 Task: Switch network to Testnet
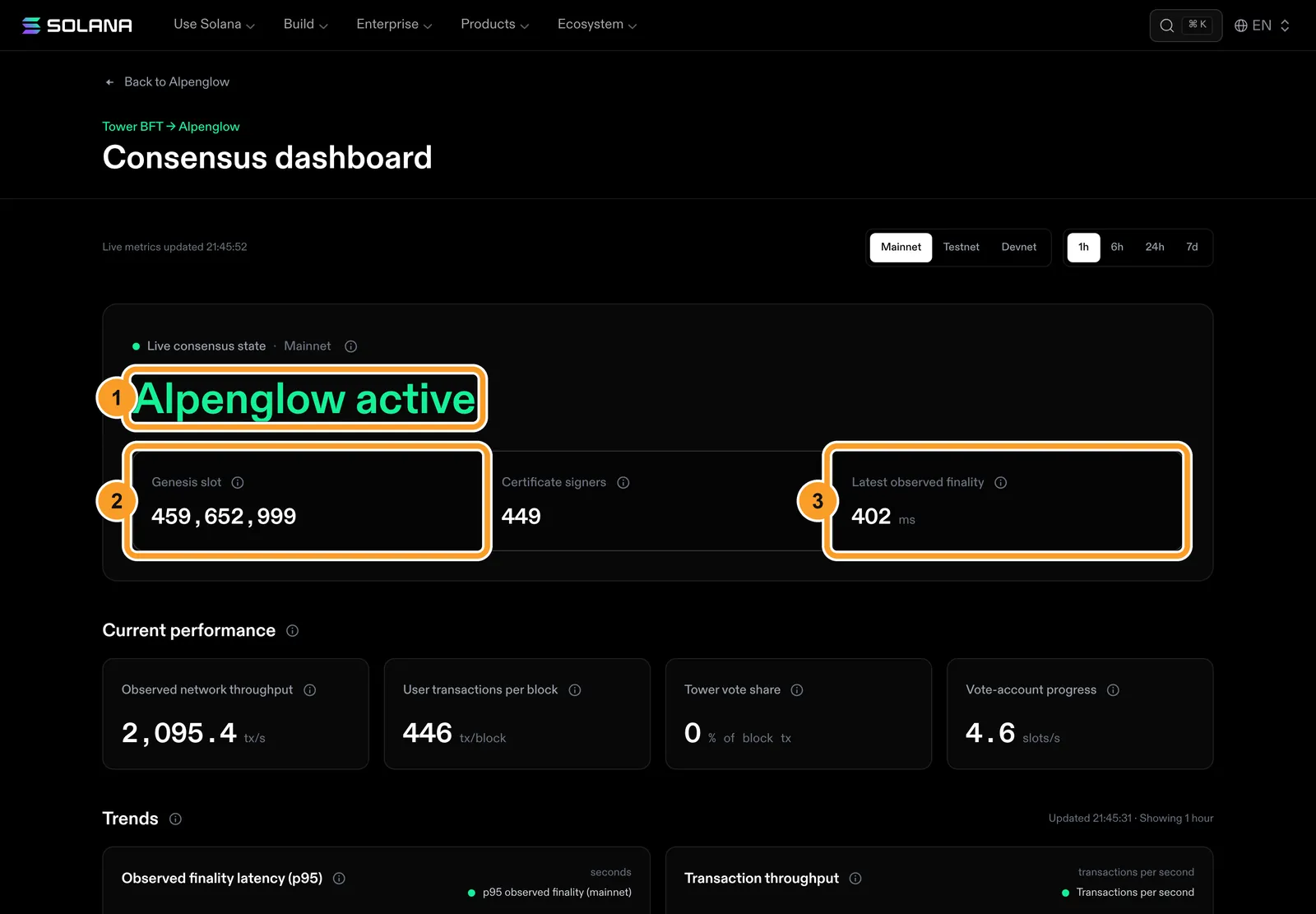coord(961,248)
